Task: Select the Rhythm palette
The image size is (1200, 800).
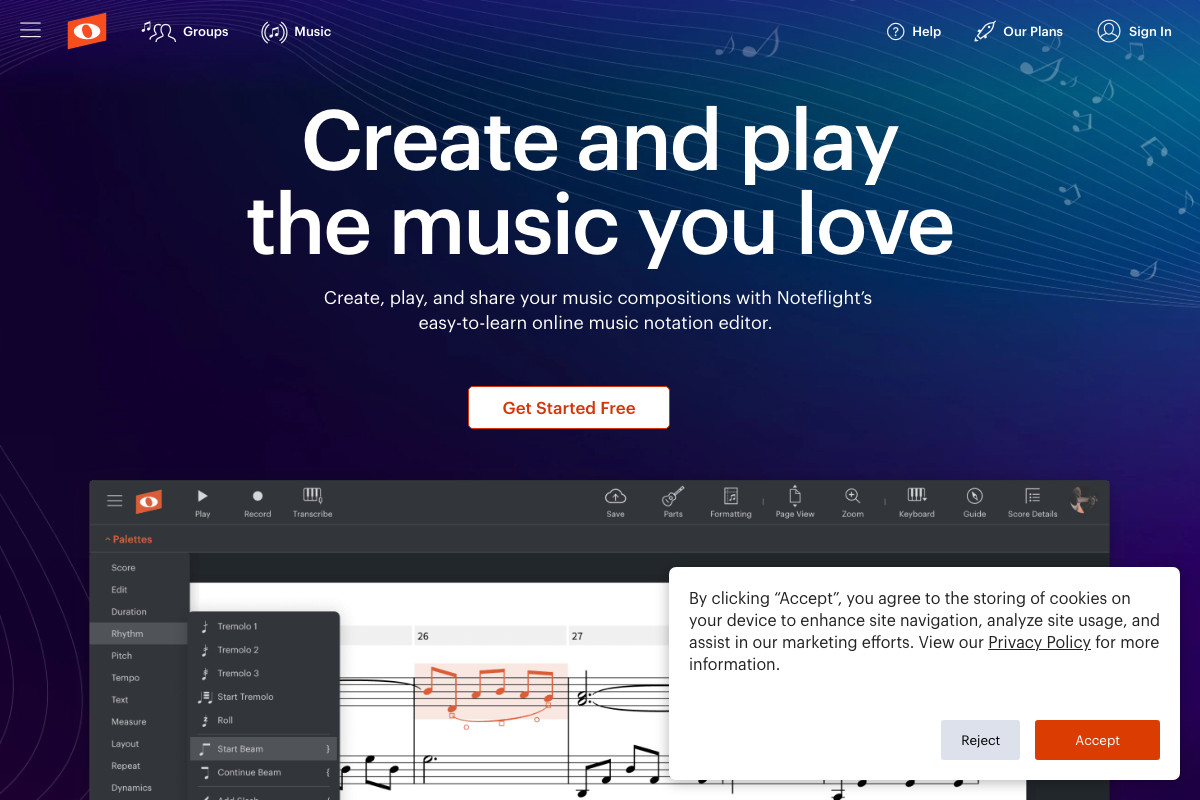Action: click(138, 633)
